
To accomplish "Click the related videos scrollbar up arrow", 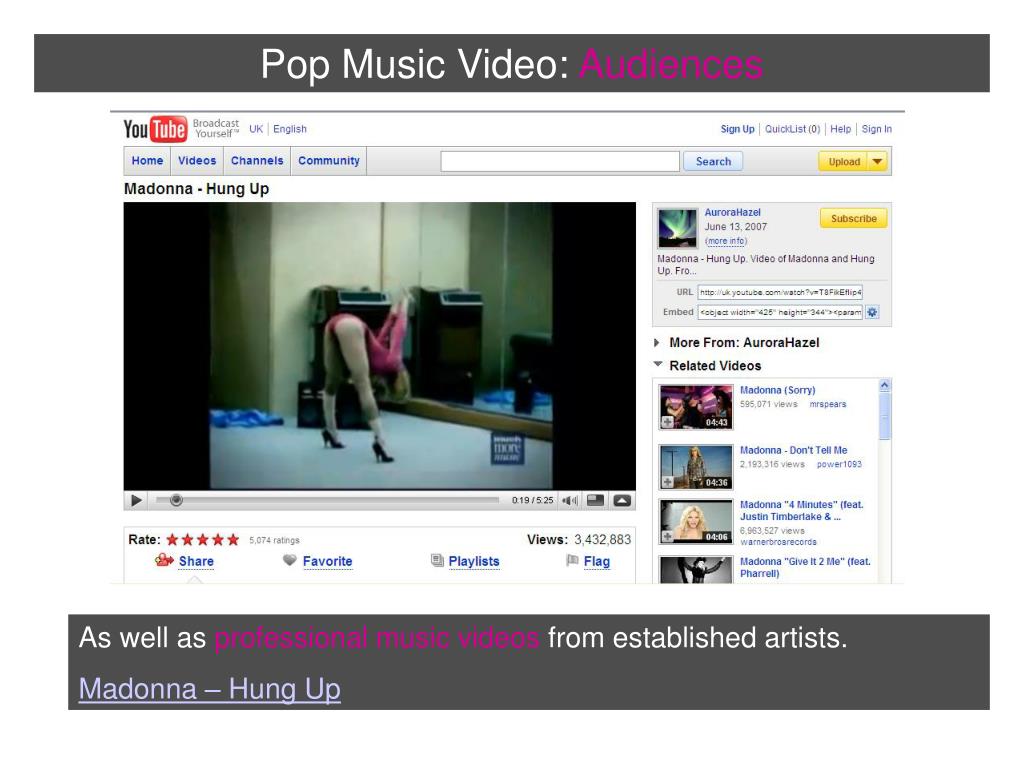I will 884,385.
